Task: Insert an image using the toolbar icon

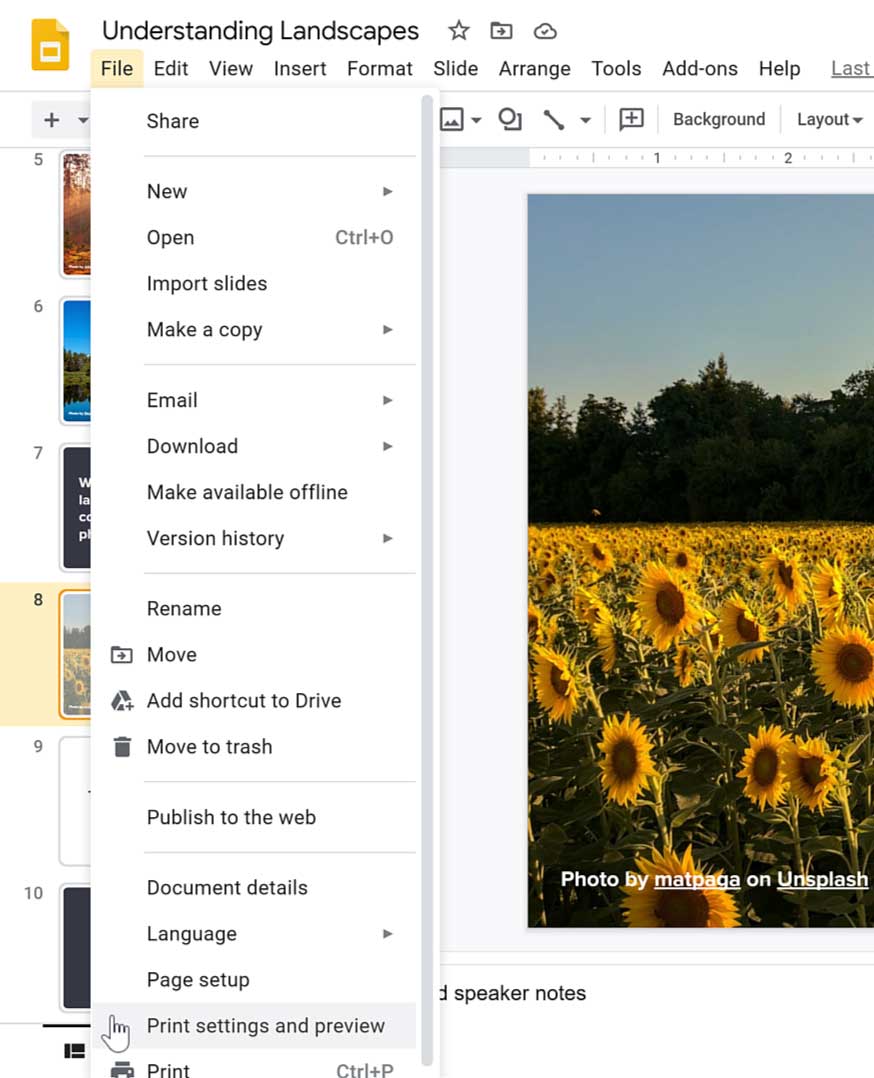Action: tap(452, 119)
